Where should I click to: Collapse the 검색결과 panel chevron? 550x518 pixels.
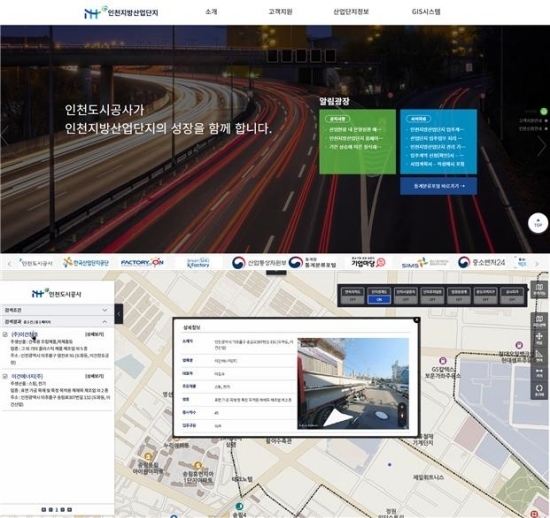(105, 322)
